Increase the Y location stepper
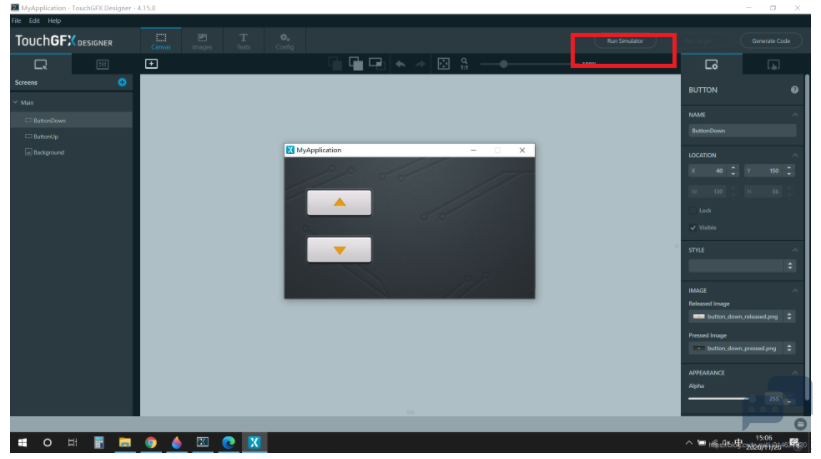Image resolution: width=821 pixels, height=459 pixels. point(789,168)
